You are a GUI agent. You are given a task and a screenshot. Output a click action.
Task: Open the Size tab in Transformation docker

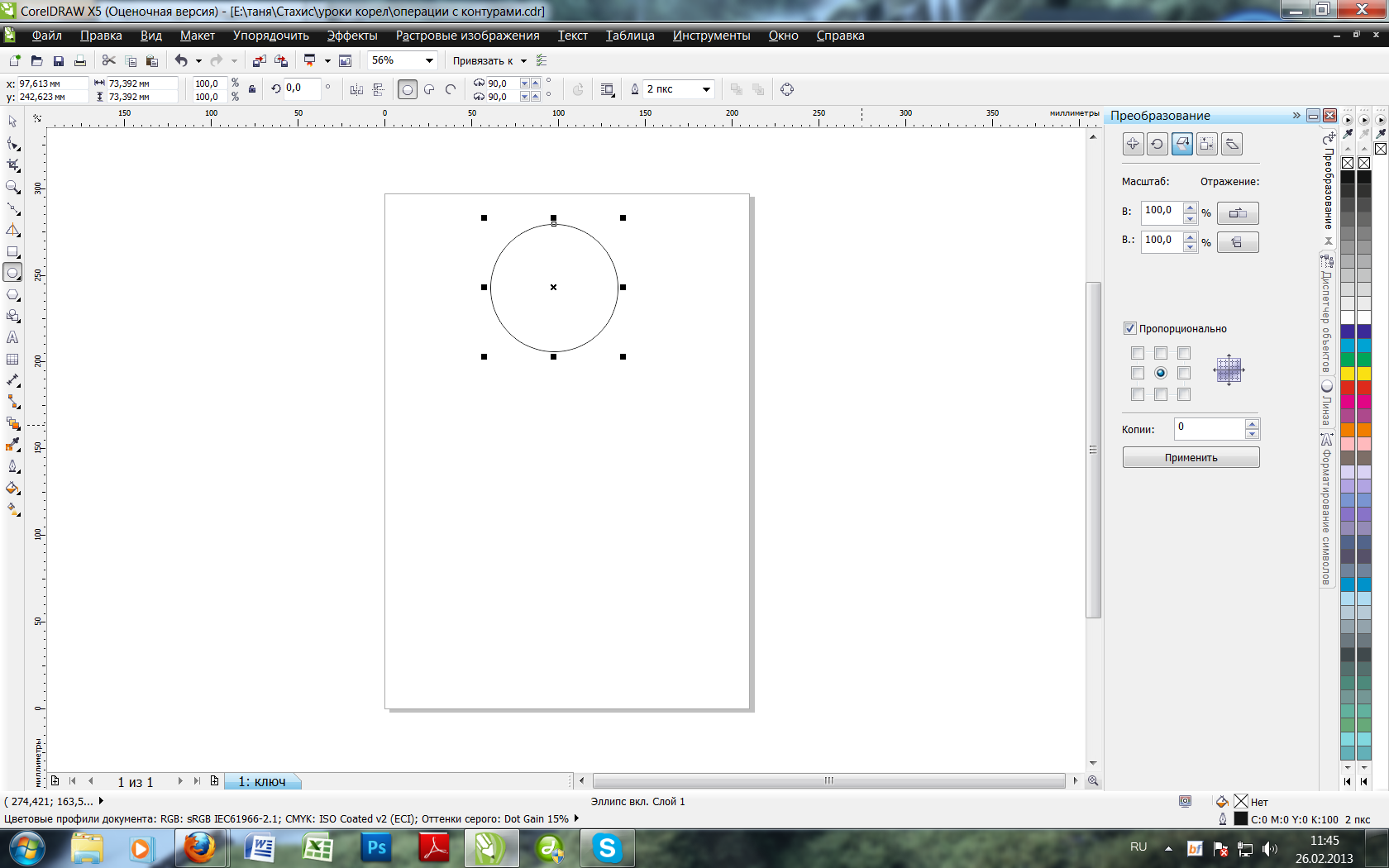(1207, 144)
